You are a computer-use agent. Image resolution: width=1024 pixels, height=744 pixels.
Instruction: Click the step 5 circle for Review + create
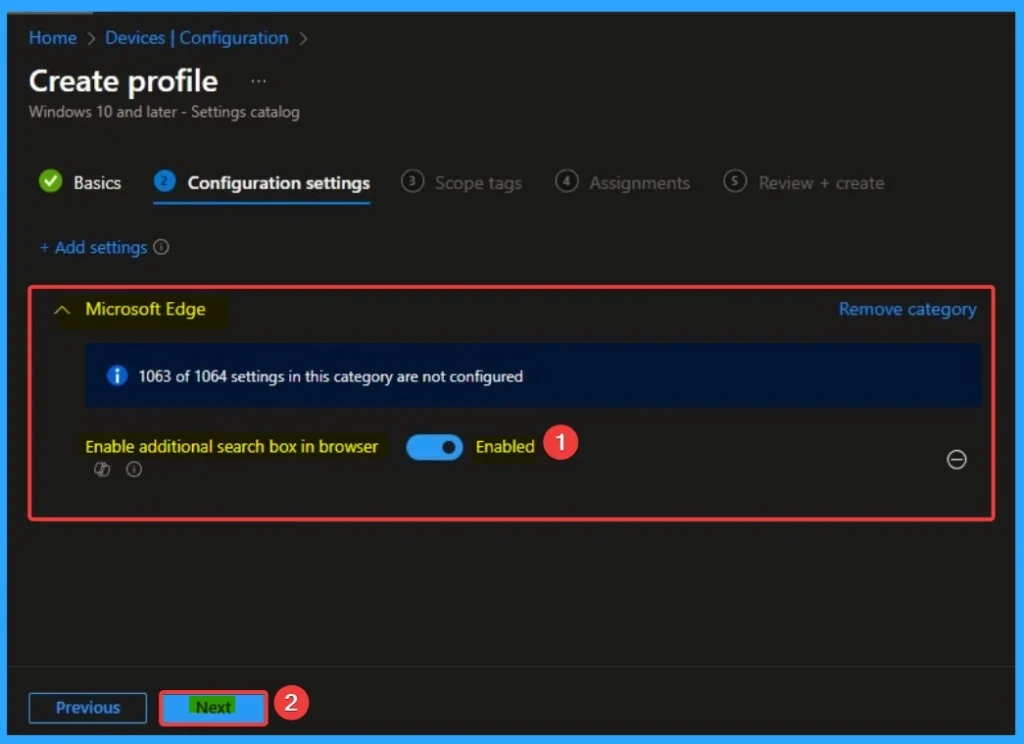[735, 181]
